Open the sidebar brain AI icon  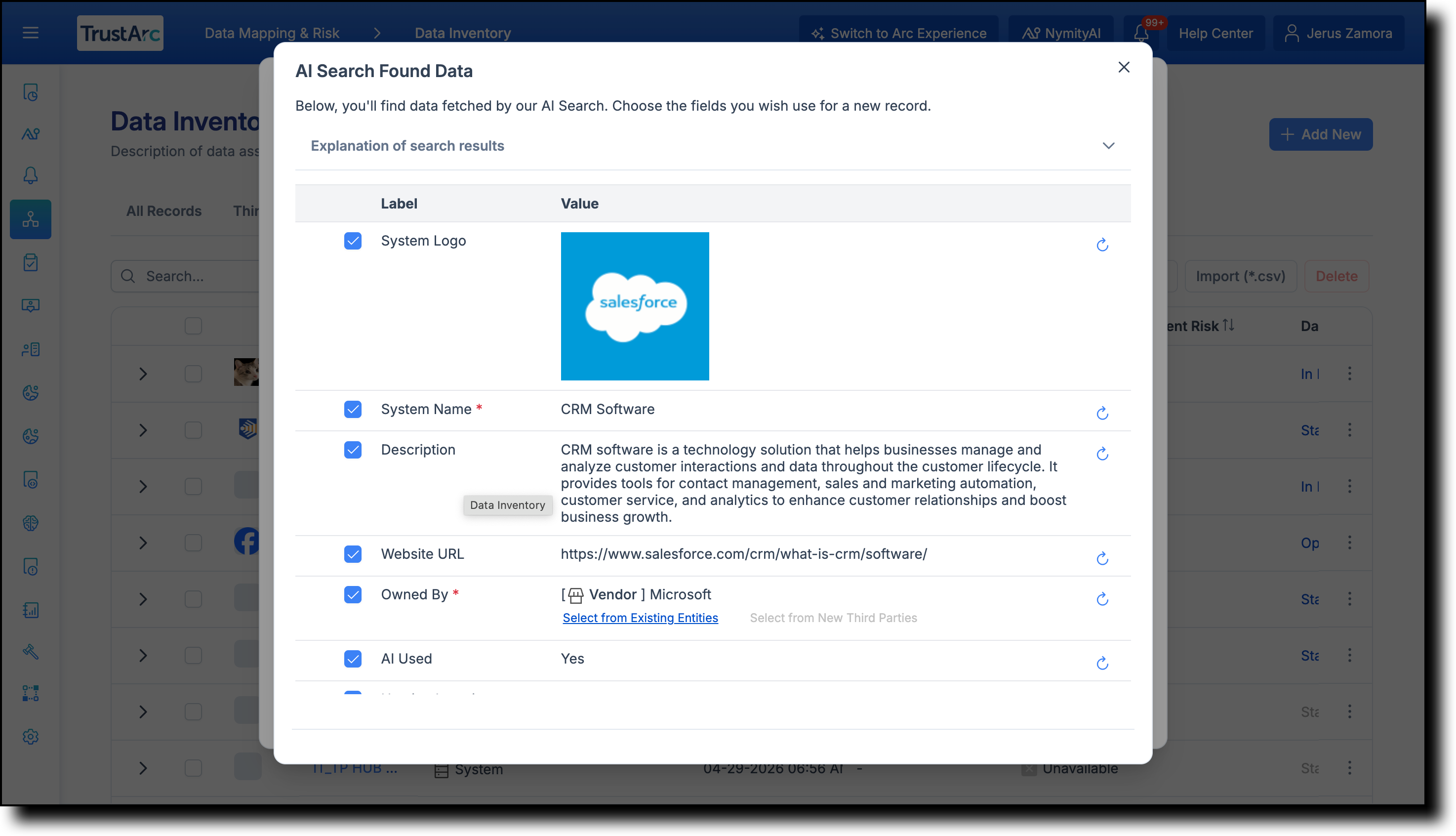click(x=31, y=523)
